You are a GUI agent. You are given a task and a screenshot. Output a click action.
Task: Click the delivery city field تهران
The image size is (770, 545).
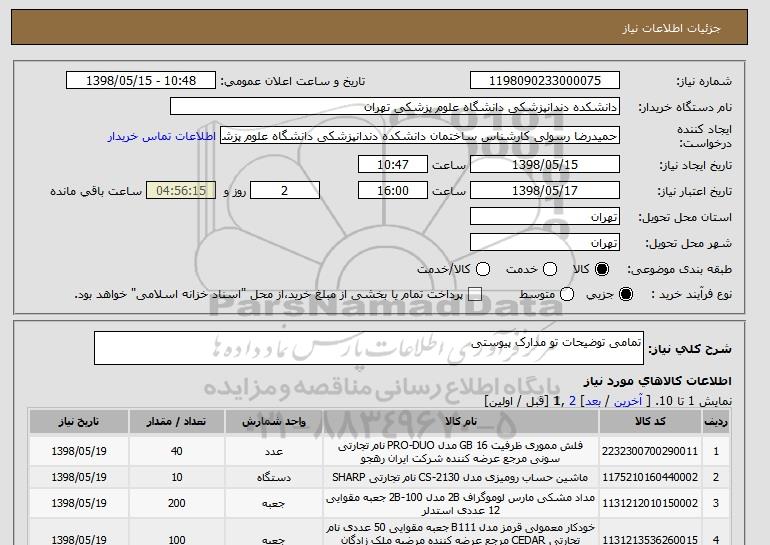click(x=545, y=243)
